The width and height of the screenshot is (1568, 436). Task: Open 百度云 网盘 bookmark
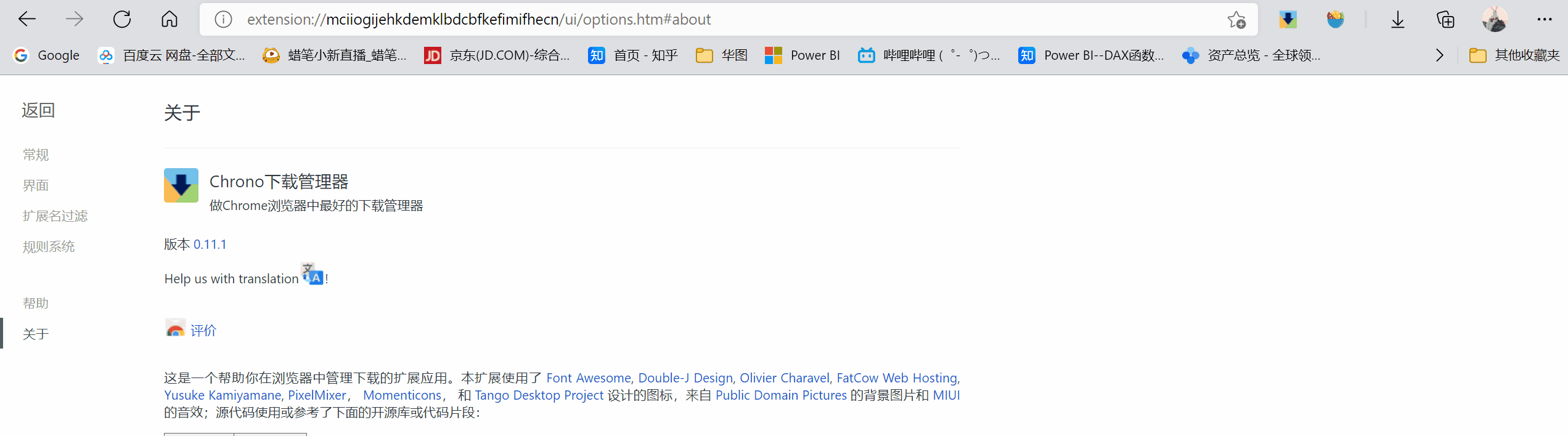171,55
